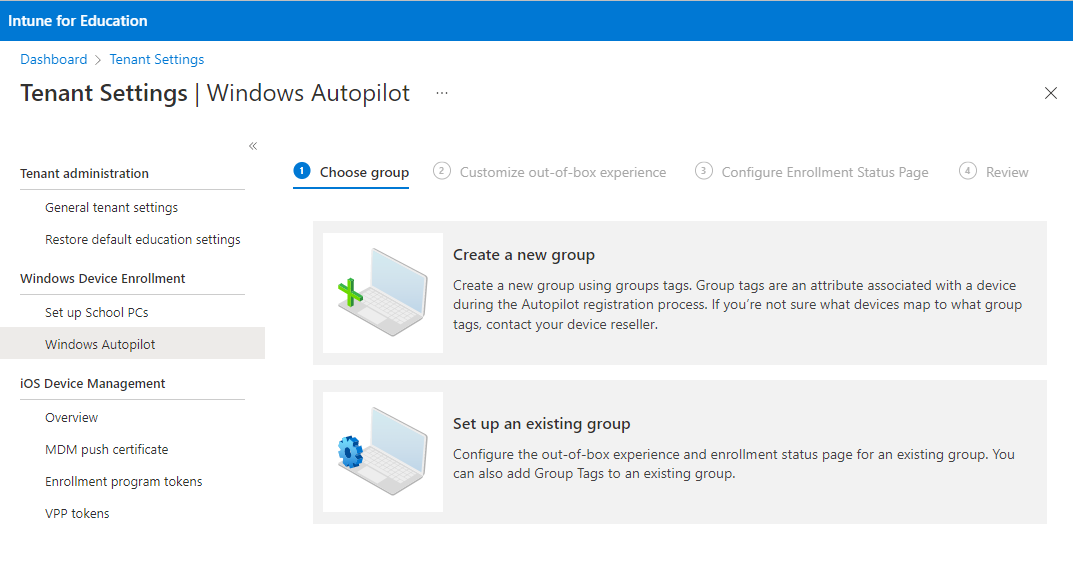
Task: Switch to Customize out-of-box experience step
Action: pyautogui.click(x=562, y=171)
